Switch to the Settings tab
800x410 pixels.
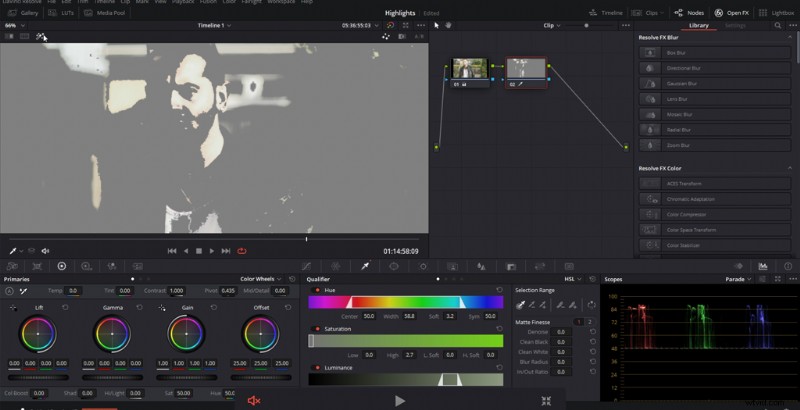pos(735,25)
